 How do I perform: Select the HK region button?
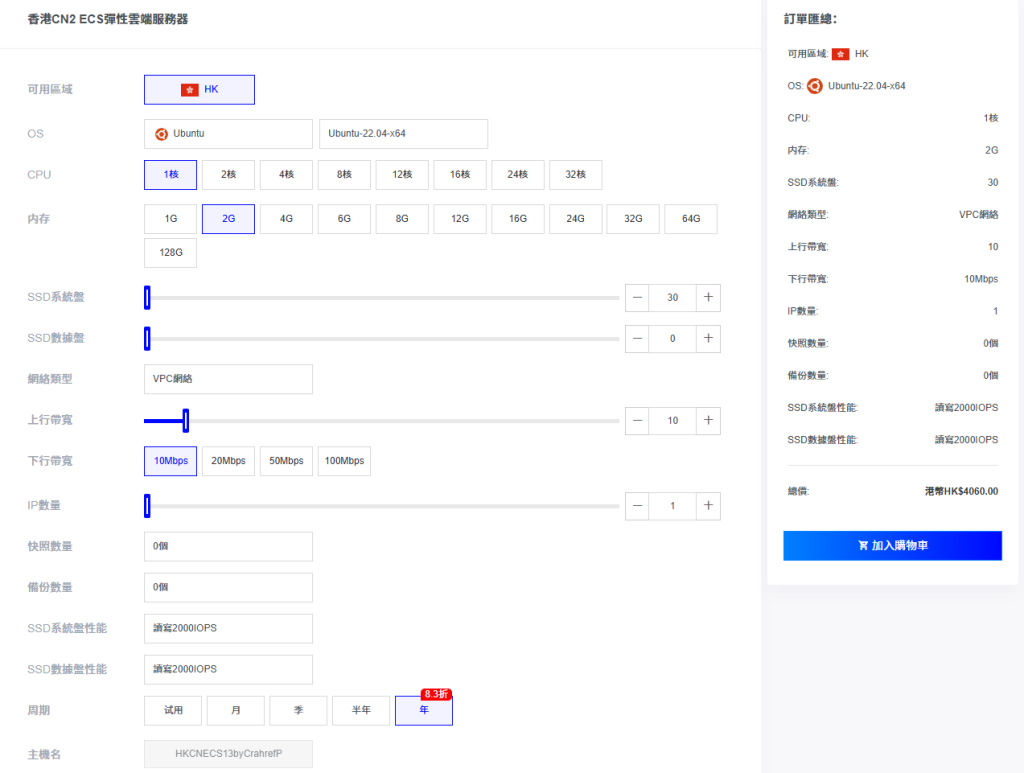[x=199, y=90]
